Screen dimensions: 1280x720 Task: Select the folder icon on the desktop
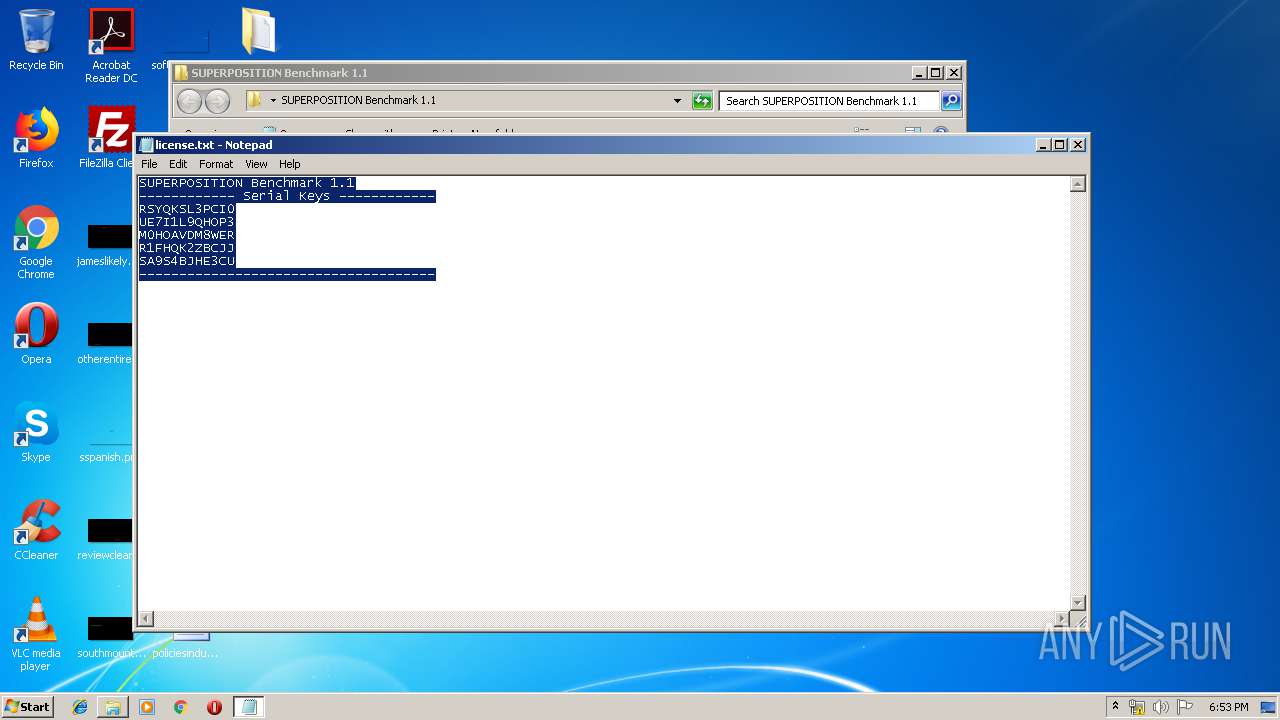(258, 32)
